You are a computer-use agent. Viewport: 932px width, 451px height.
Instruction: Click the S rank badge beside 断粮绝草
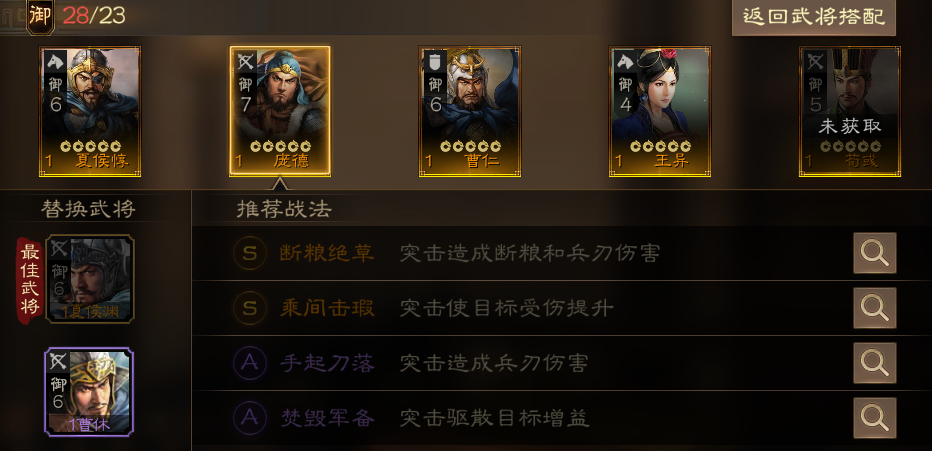(x=250, y=254)
